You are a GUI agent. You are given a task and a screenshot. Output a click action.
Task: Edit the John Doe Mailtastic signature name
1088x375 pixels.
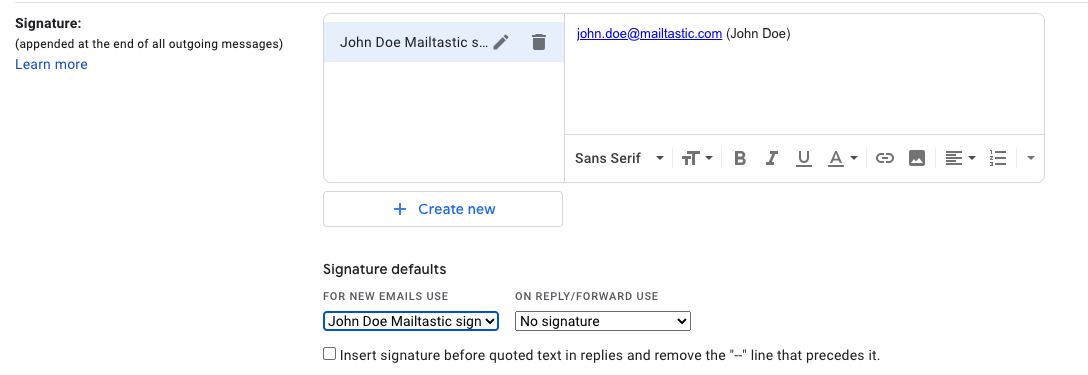coord(501,42)
